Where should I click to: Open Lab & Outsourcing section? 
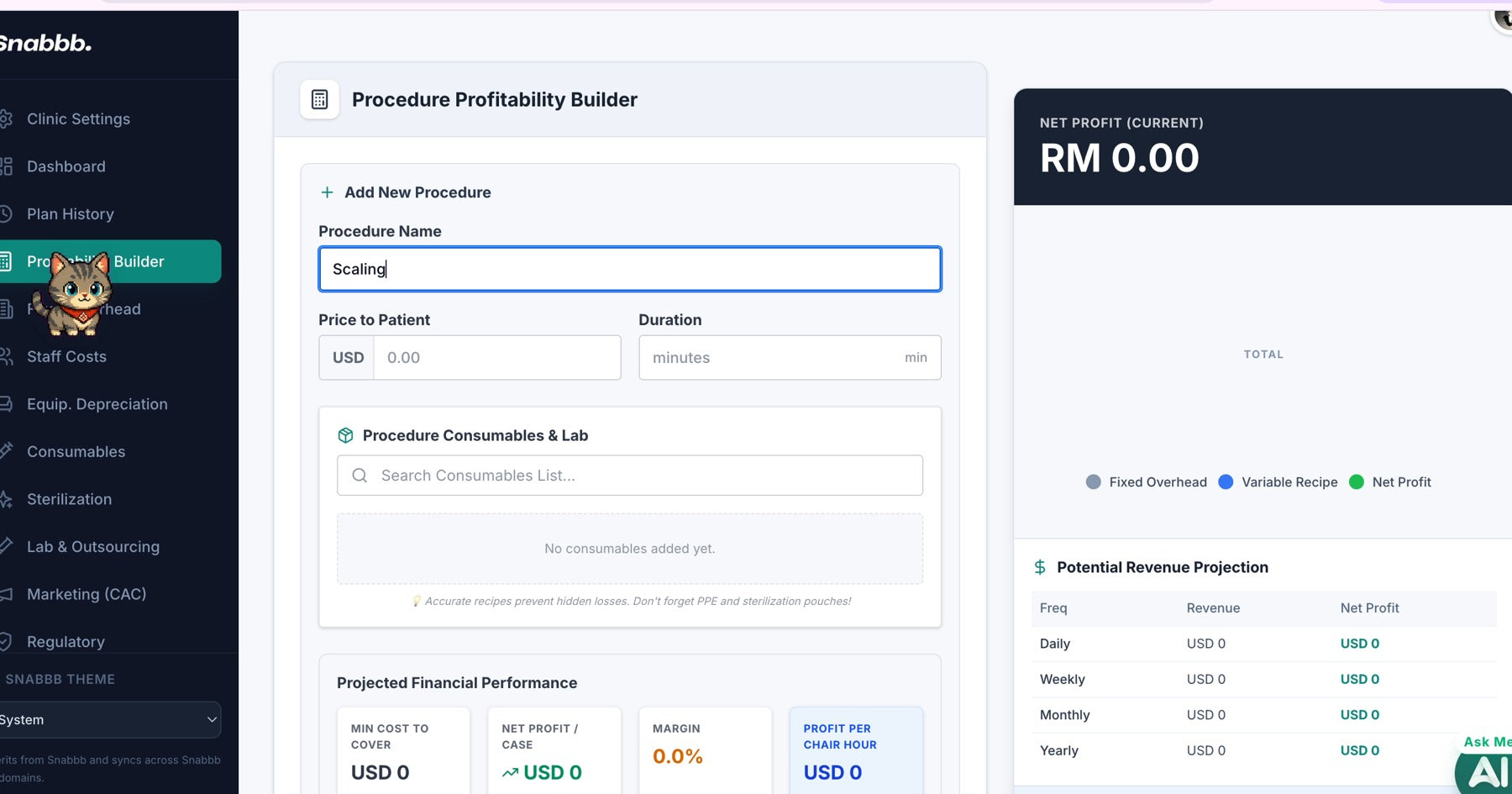click(92, 547)
